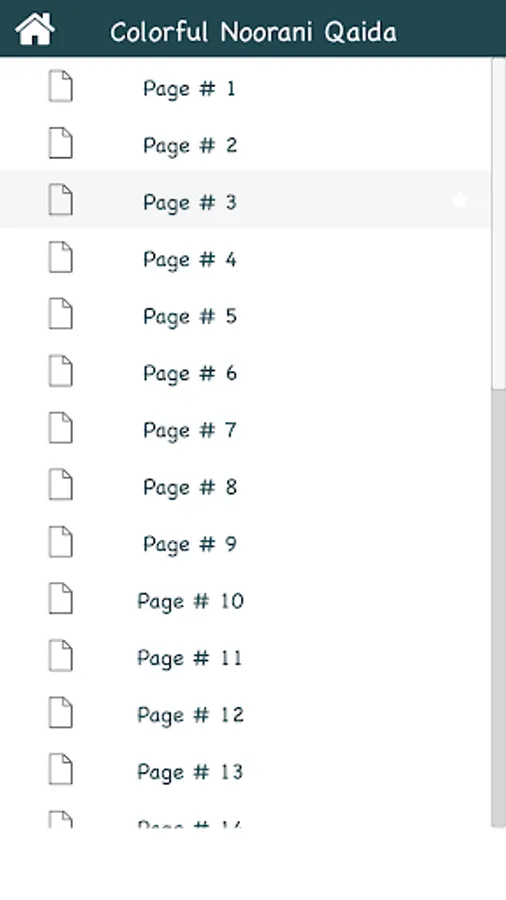Screen dimensions: 506x900
Task: Select Page # 13 in the list
Action: tap(246, 769)
